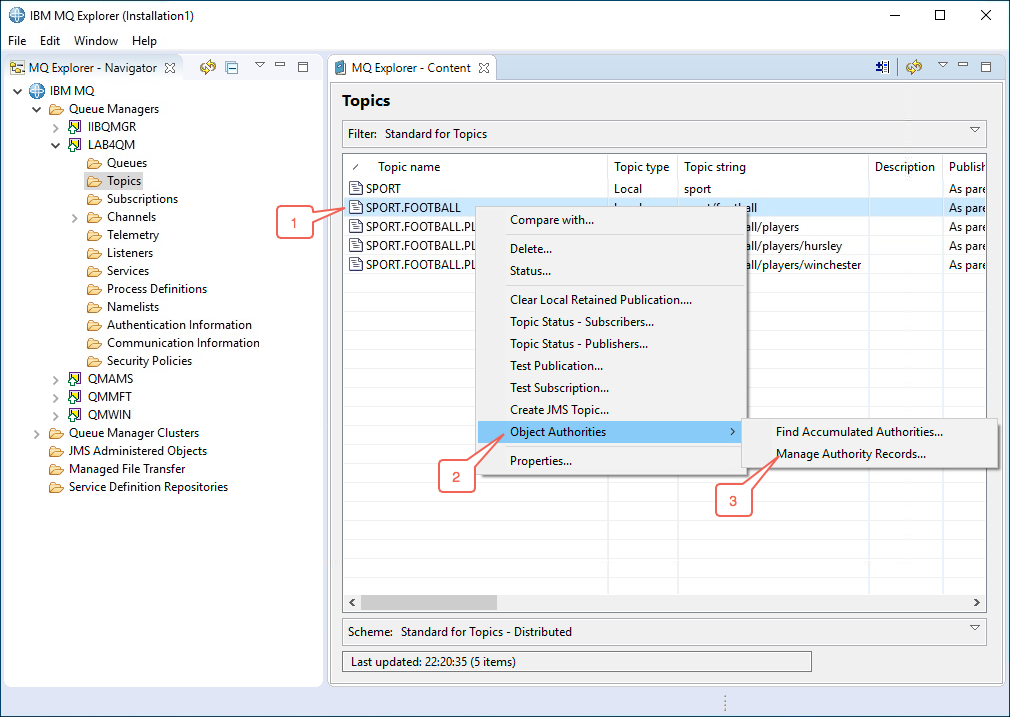Choose Clear Local Retained Publication...
Screen dimensions: 1010x717
tap(611, 300)
